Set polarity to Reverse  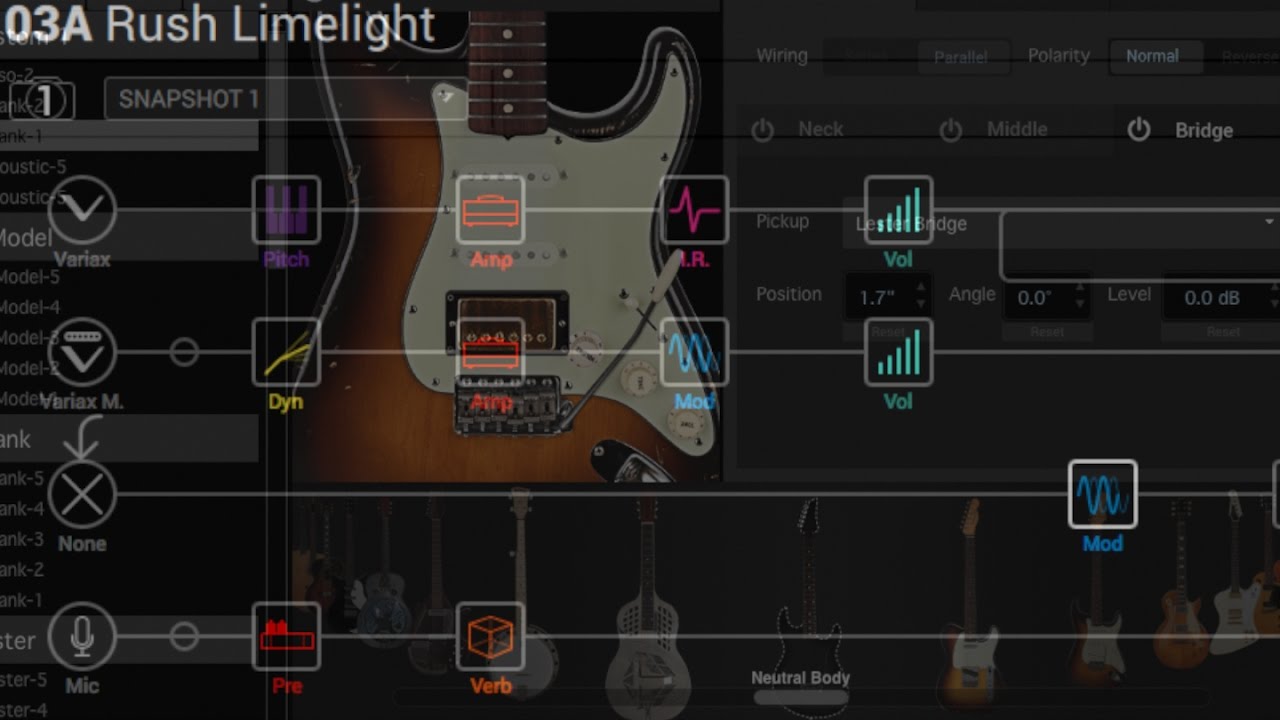pyautogui.click(x=1245, y=56)
